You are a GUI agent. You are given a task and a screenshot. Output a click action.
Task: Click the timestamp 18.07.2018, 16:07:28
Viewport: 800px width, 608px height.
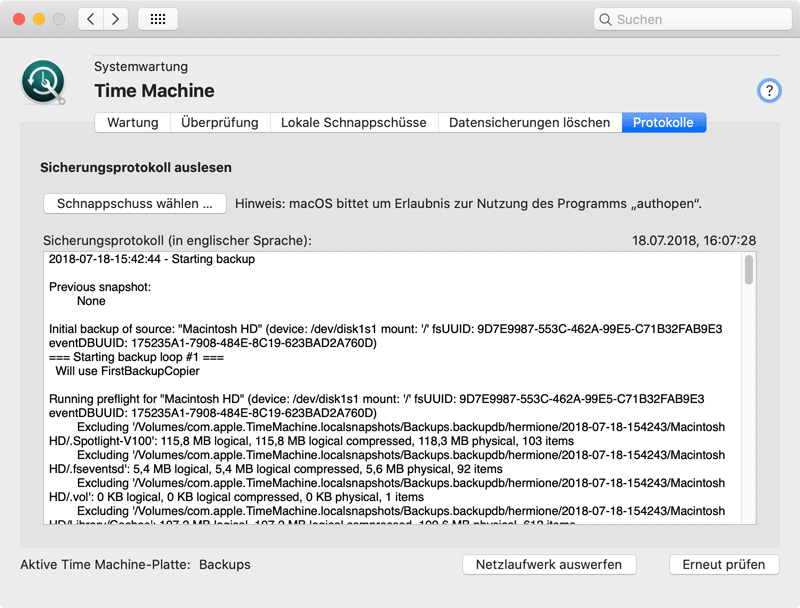(694, 241)
